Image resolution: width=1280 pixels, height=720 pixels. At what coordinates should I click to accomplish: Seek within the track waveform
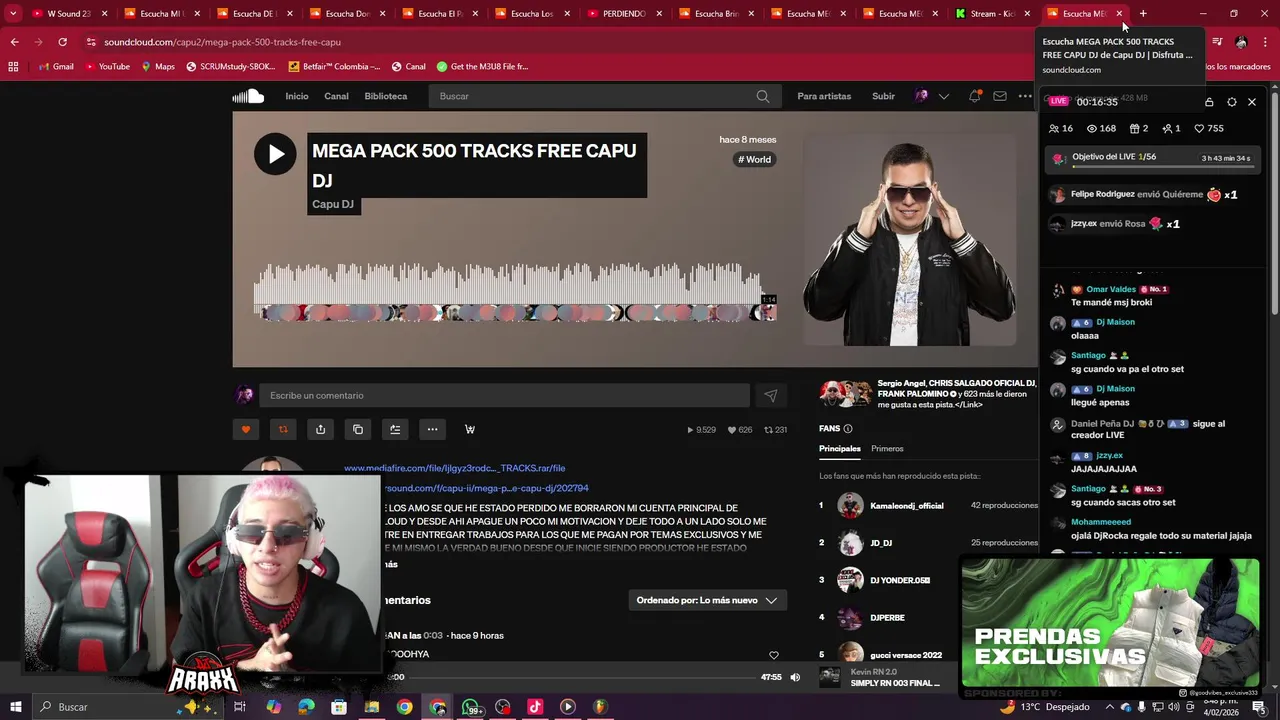coord(515,292)
